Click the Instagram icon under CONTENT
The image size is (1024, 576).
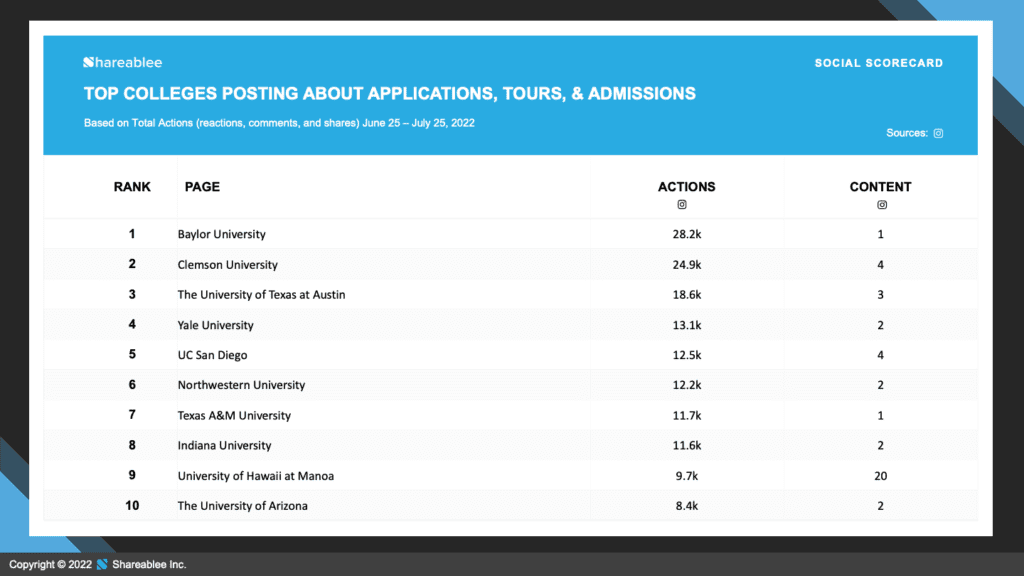pos(881,205)
